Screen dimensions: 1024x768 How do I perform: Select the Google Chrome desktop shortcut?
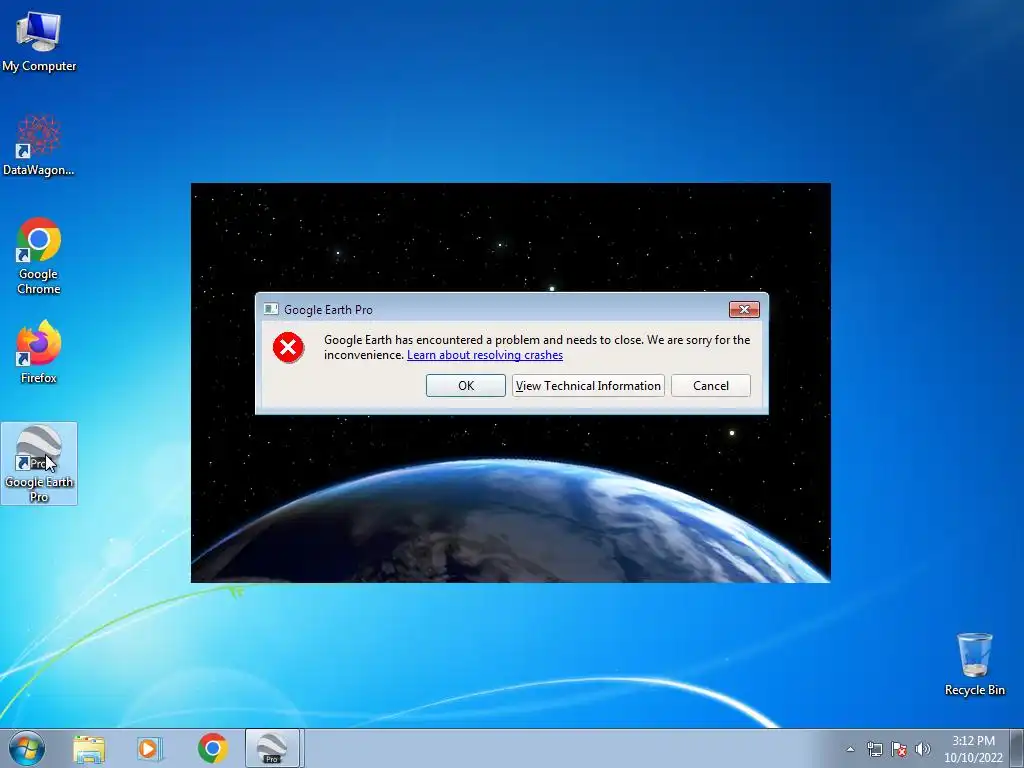39,256
